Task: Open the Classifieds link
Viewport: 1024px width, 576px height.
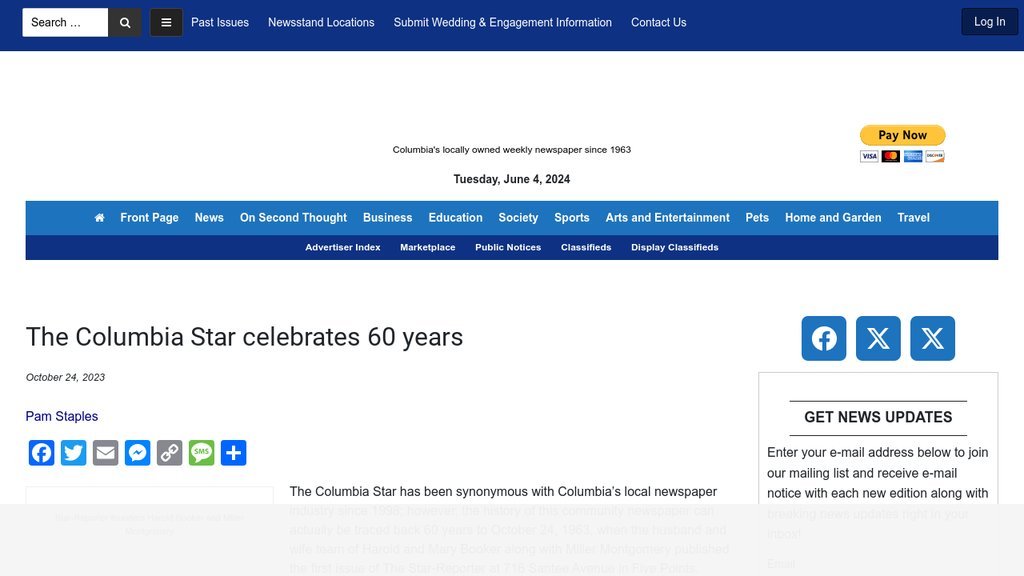Action: (x=586, y=248)
